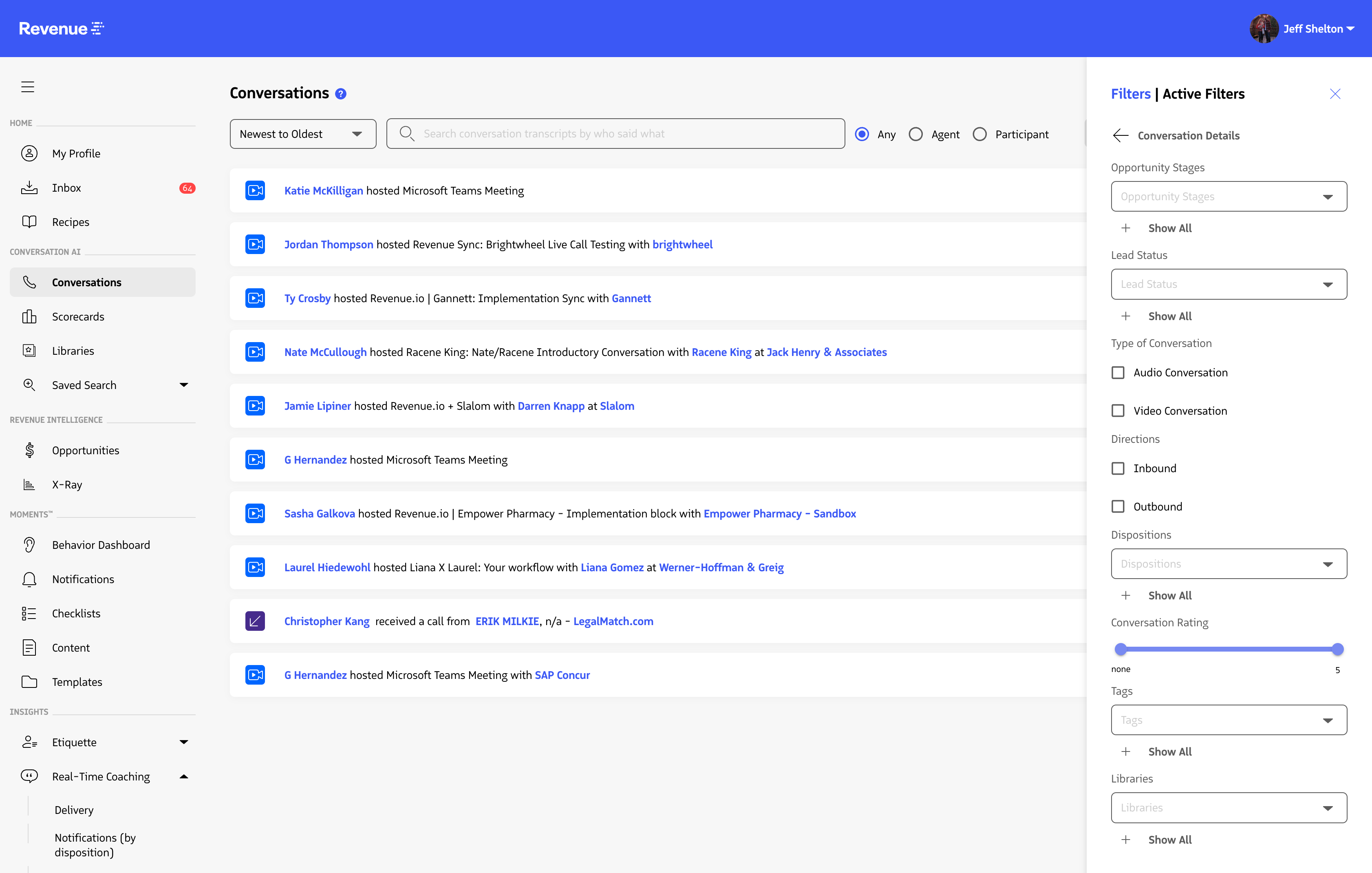This screenshot has width=1372, height=873.
Task: Select the Agent radio button
Action: click(x=915, y=135)
